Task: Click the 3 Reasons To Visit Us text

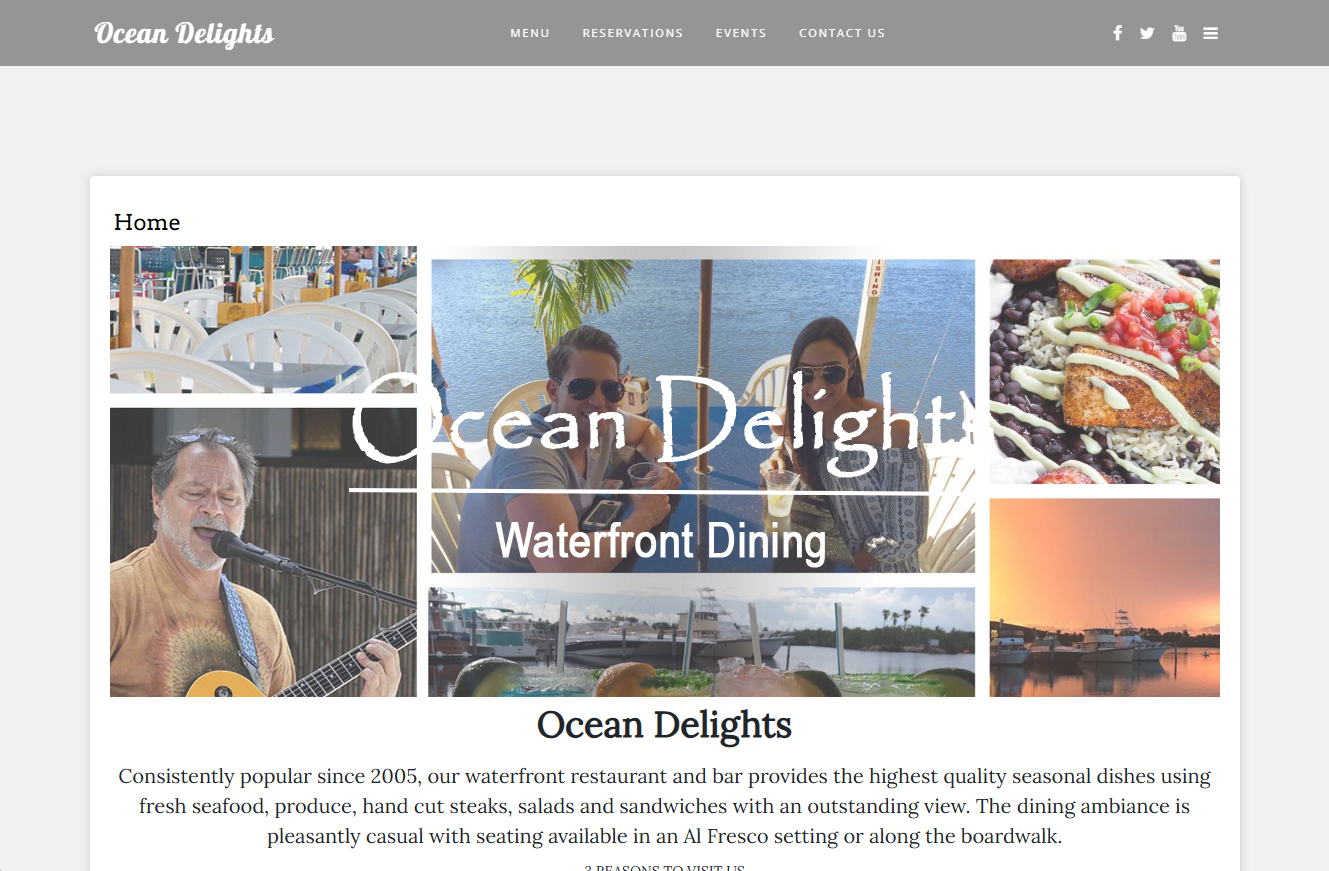Action: [x=664, y=867]
